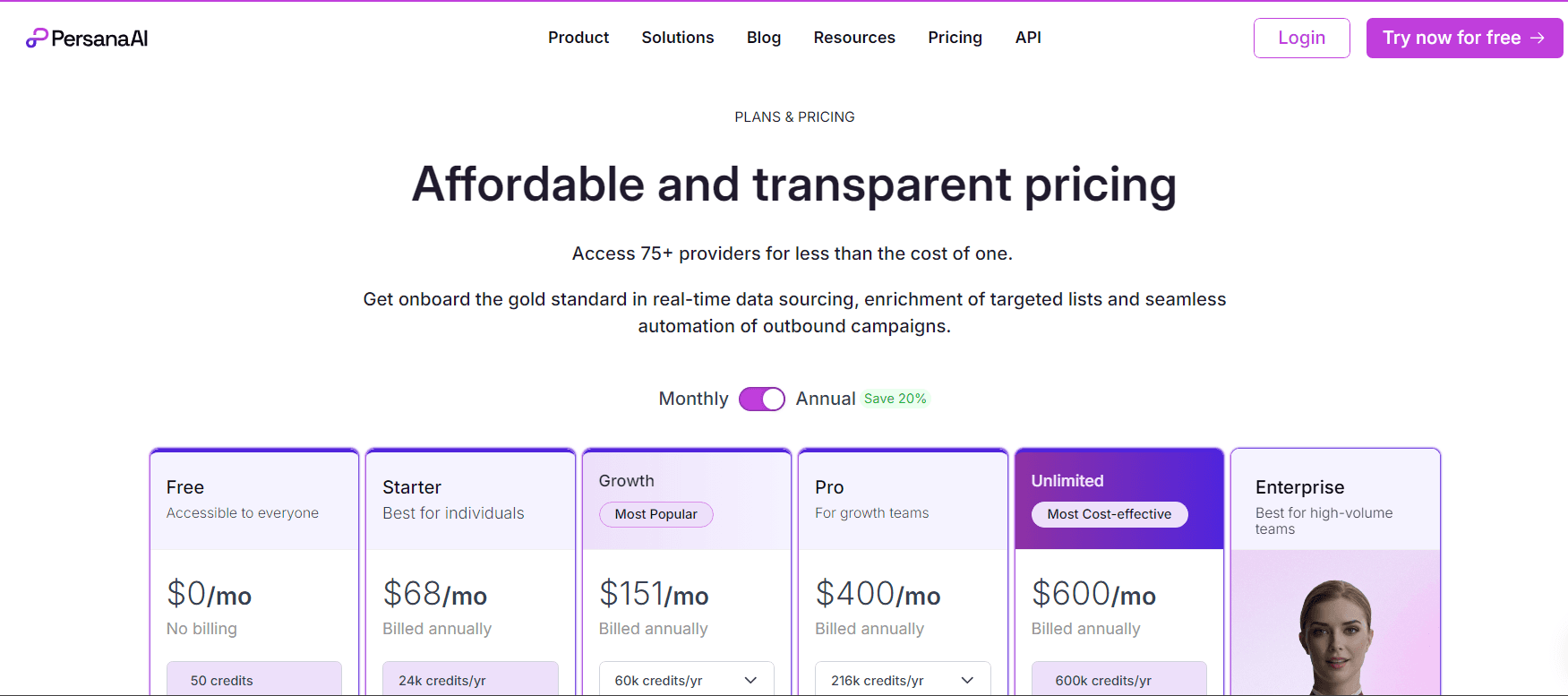This screenshot has height=696, width=1568.
Task: Expand the 60k credits/yr dropdown
Action: [686, 680]
